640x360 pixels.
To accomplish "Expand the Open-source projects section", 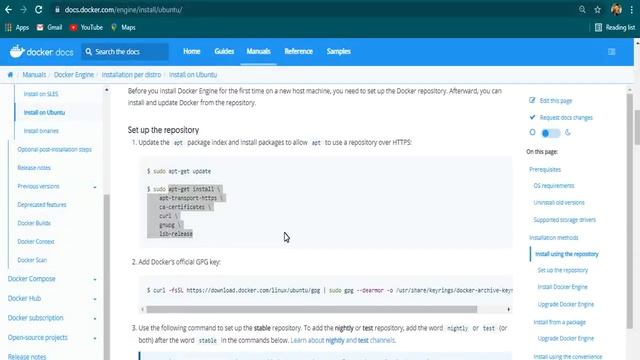I will (95, 338).
